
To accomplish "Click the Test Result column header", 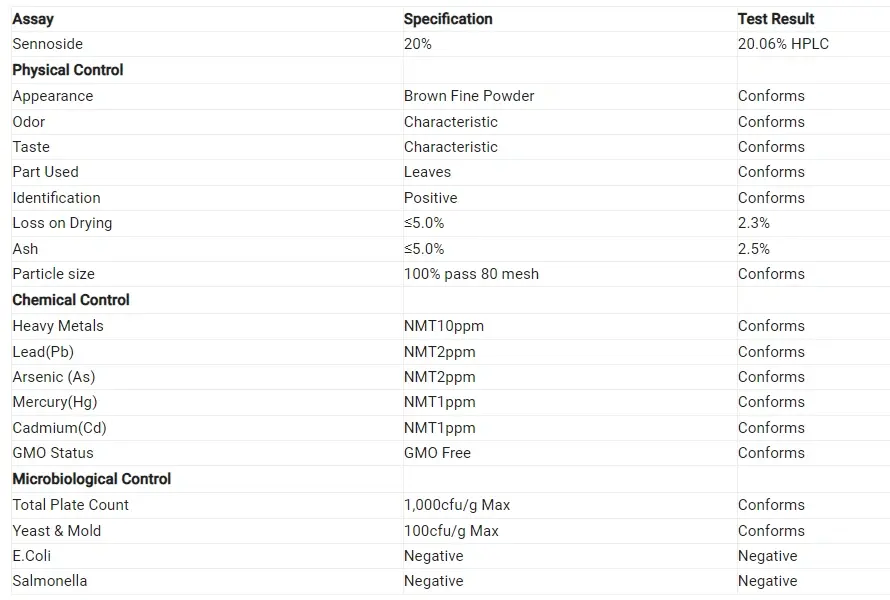I will (x=776, y=19).
